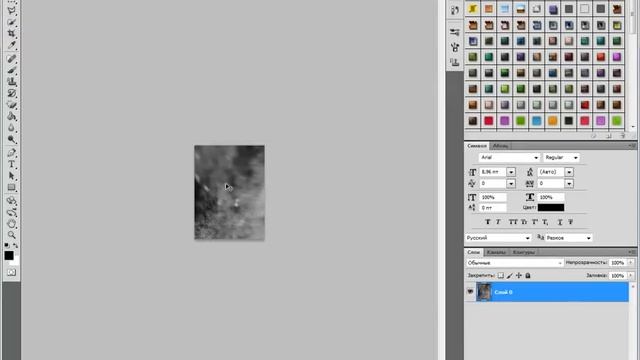
Task: Click the vertical scale 100% field
Action: tap(493, 197)
